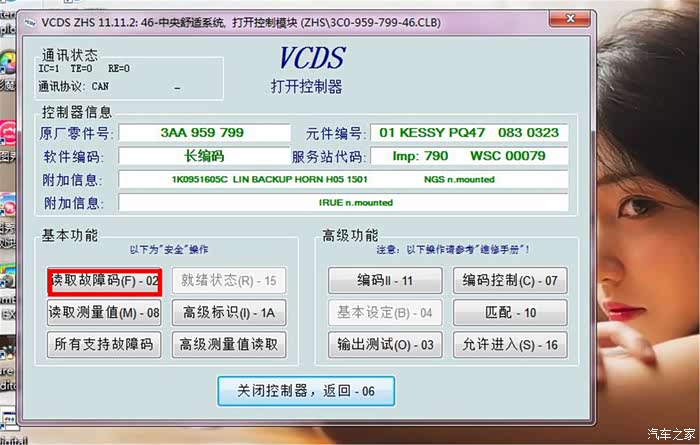Click the NGS n.mounted text

459,179
